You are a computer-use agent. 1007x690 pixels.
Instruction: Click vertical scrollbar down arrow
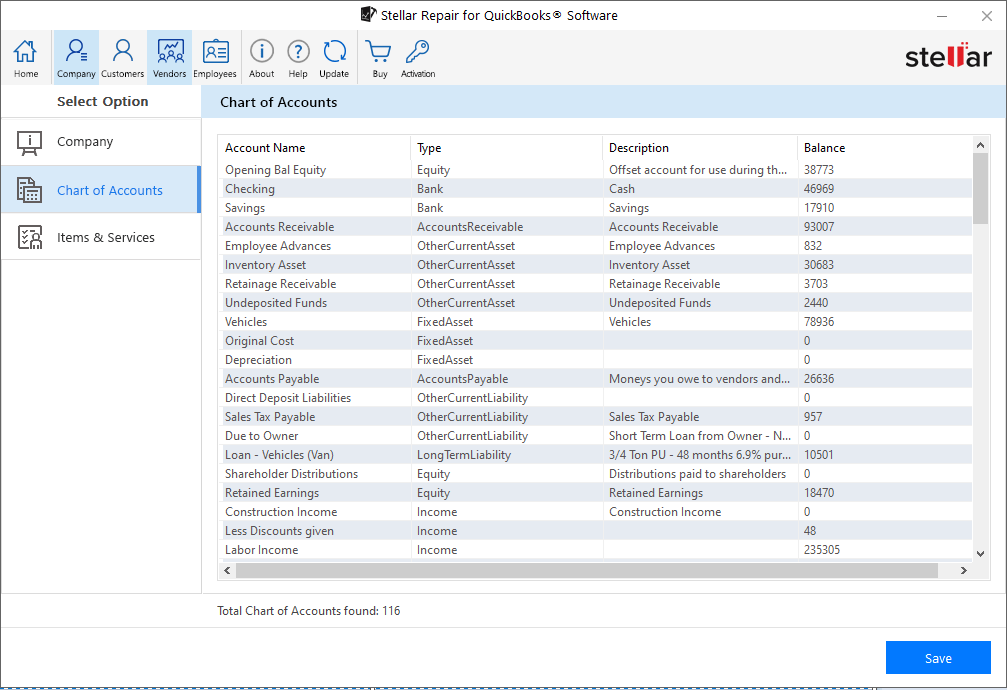pos(980,553)
